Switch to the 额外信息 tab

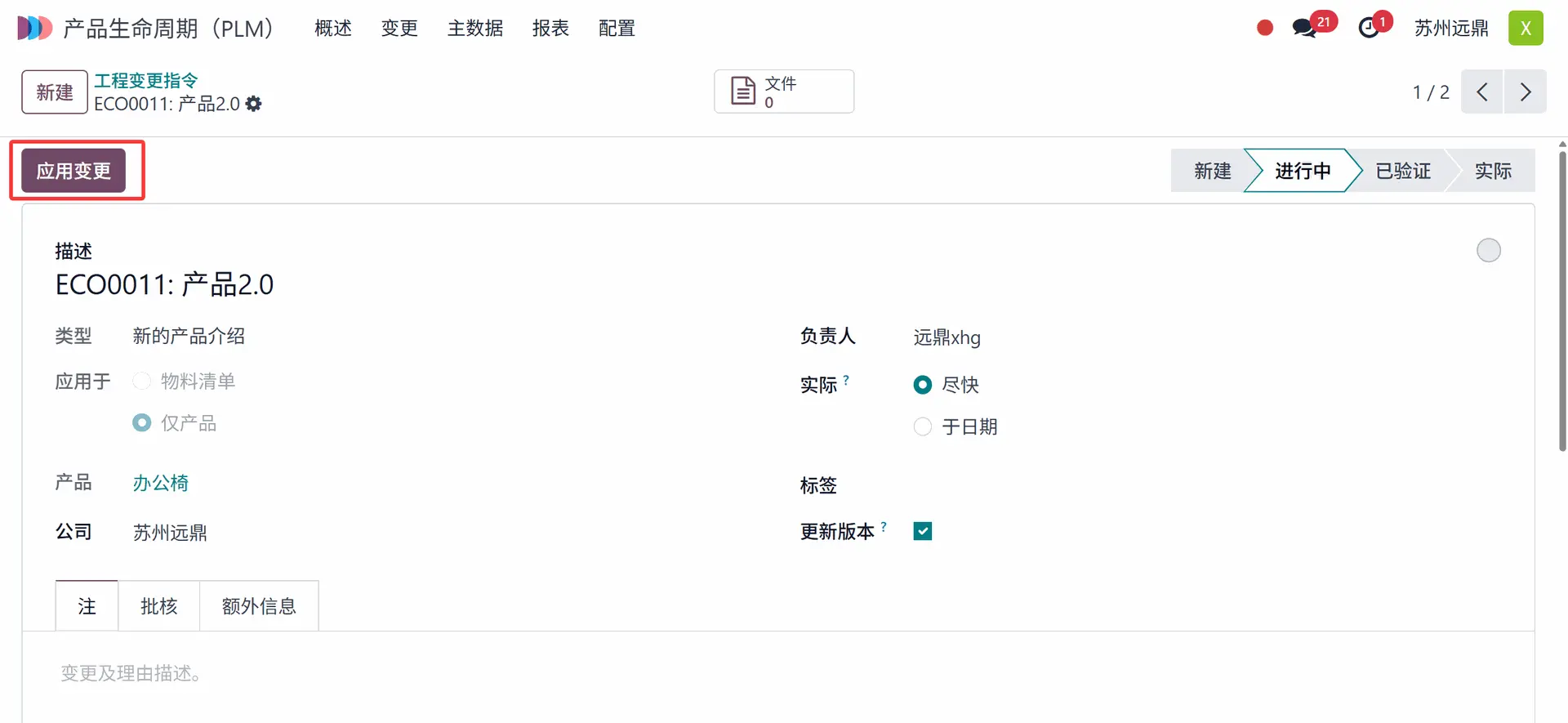pyautogui.click(x=259, y=606)
